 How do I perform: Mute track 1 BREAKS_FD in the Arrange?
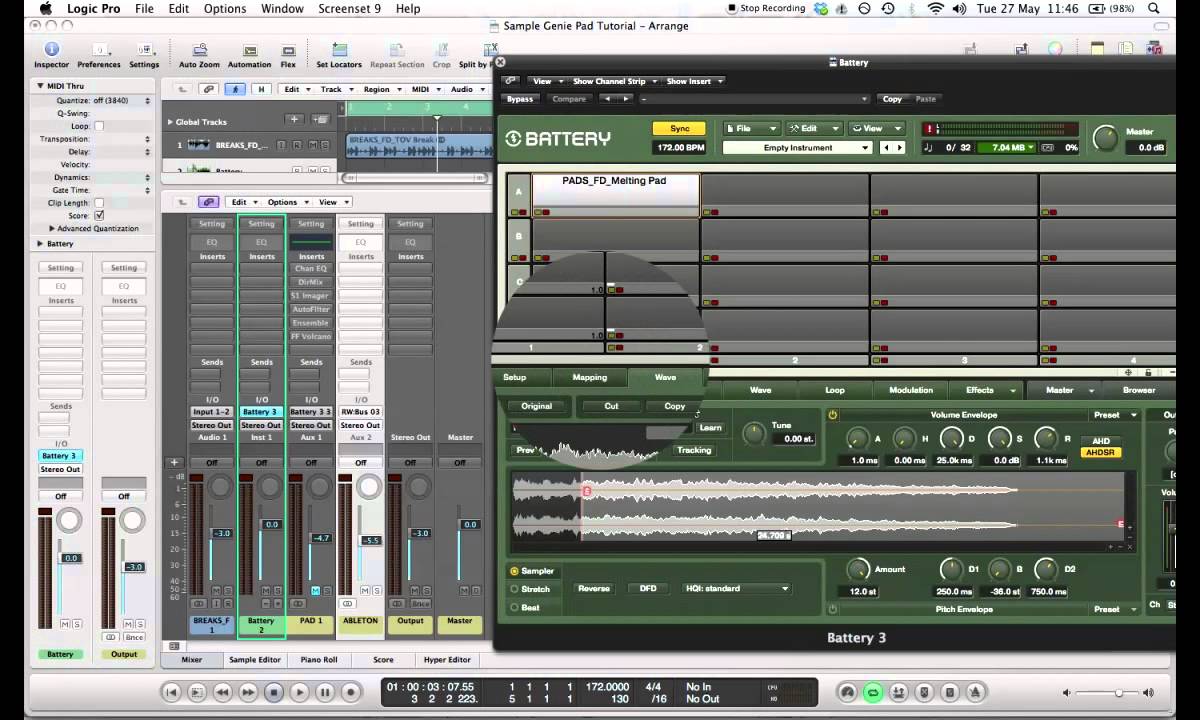(313, 145)
